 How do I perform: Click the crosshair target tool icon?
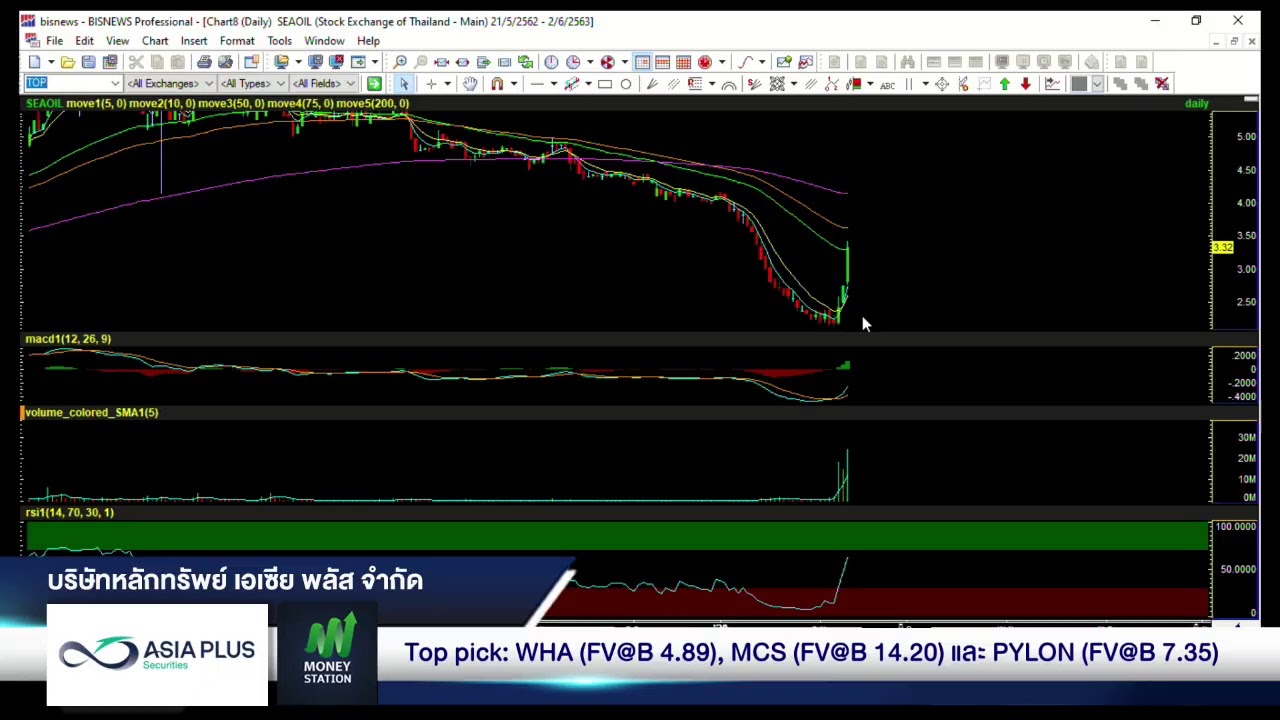coord(942,84)
